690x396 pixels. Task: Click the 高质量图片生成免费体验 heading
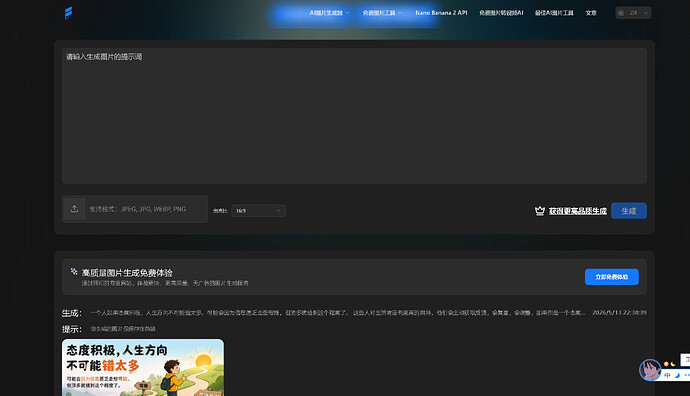[x=127, y=273]
